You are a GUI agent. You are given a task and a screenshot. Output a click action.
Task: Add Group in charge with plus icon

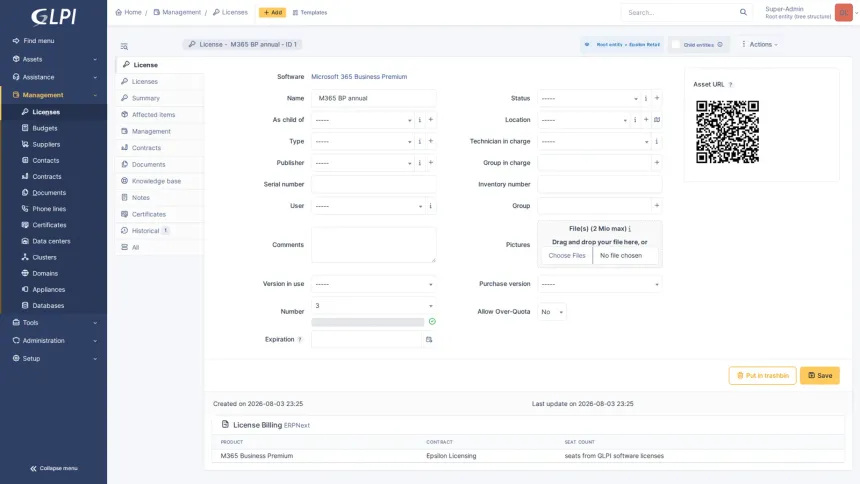657,162
